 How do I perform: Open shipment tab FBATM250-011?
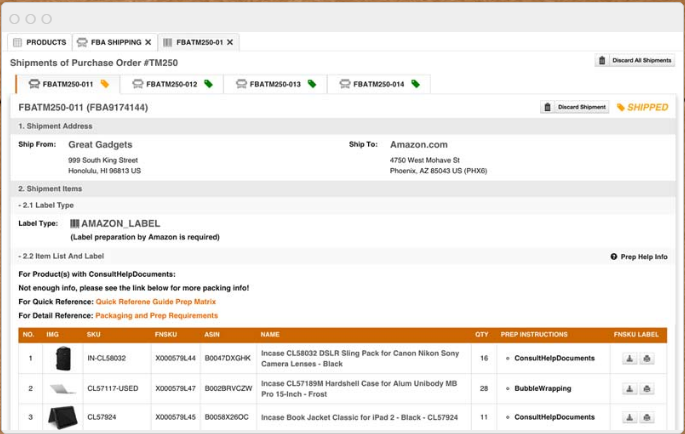pos(68,84)
